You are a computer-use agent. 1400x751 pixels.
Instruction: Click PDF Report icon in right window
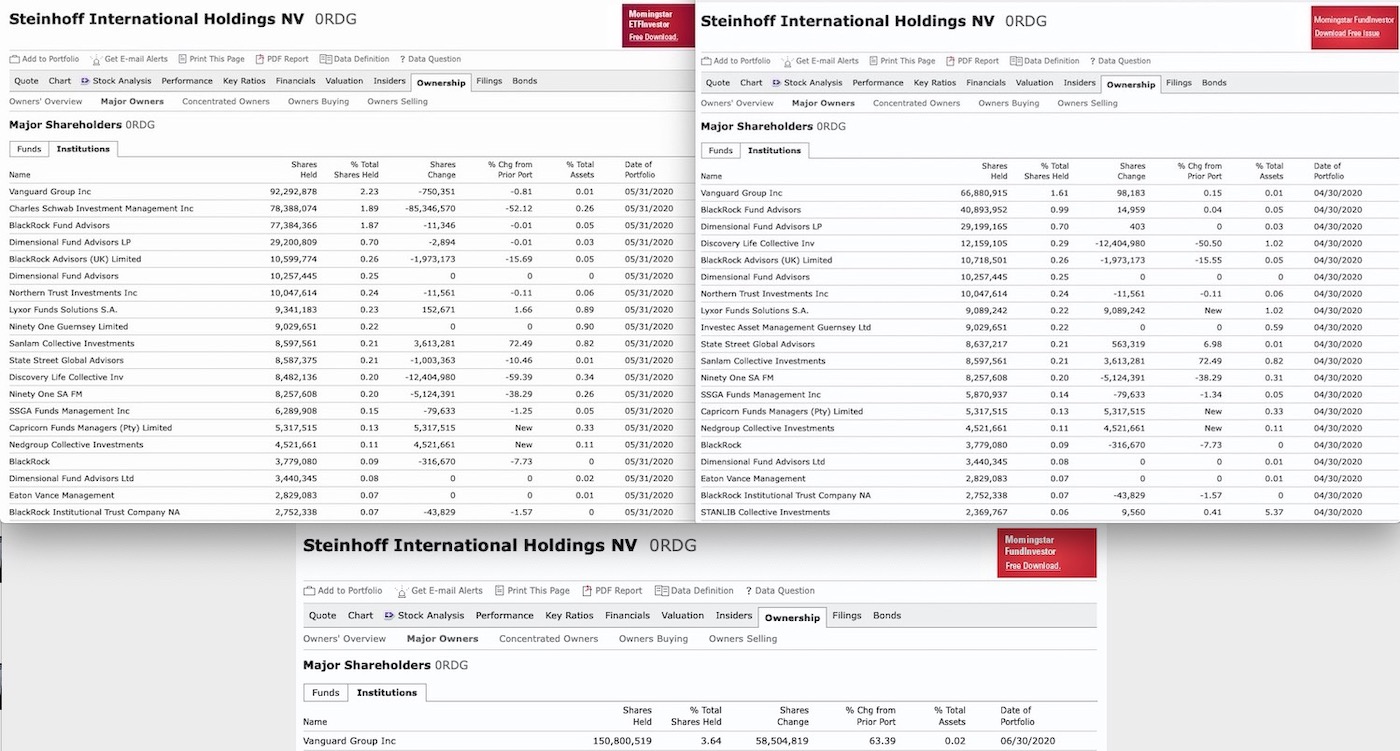coord(950,61)
